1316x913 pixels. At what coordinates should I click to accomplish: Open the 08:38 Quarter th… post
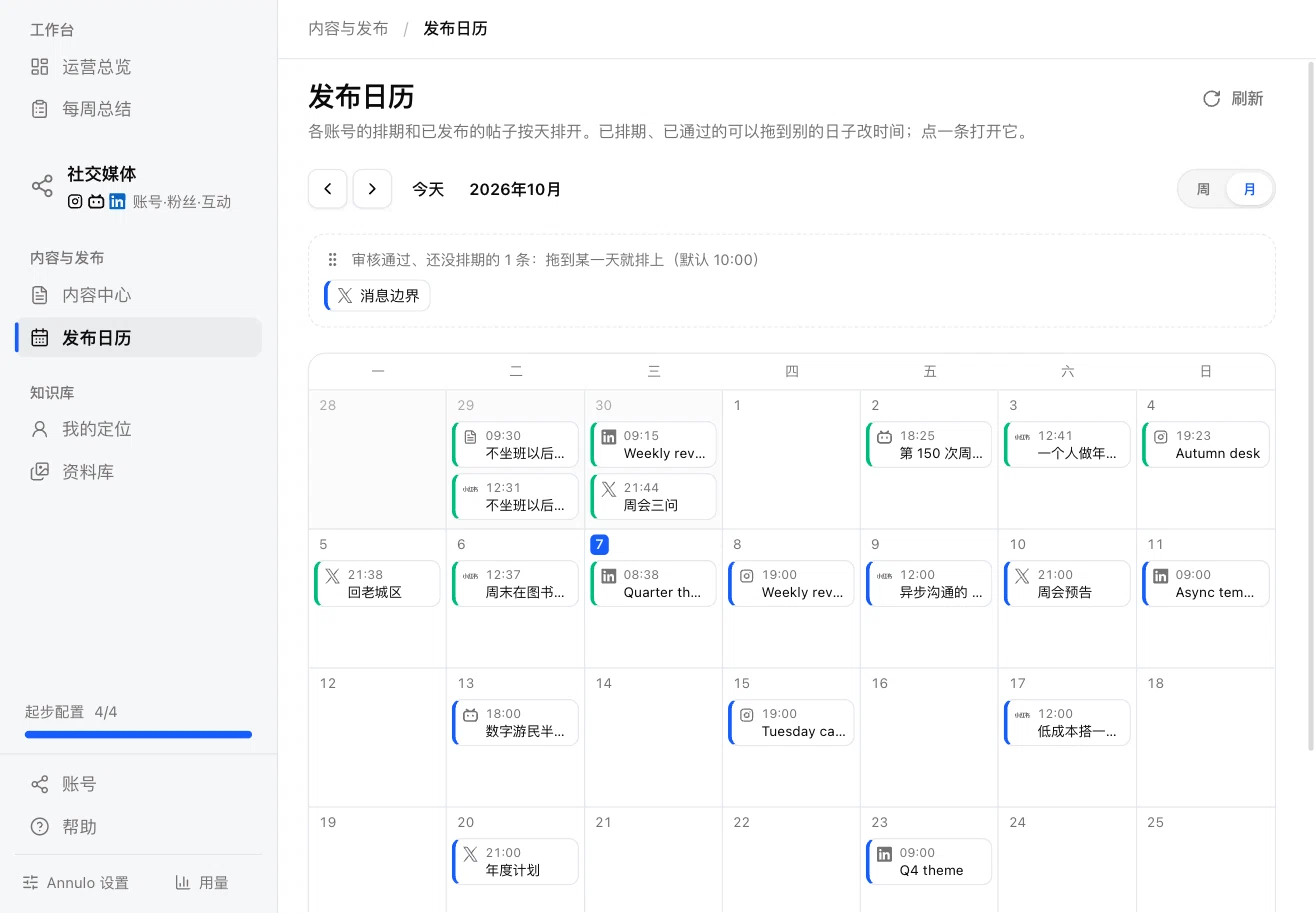pyautogui.click(x=653, y=583)
